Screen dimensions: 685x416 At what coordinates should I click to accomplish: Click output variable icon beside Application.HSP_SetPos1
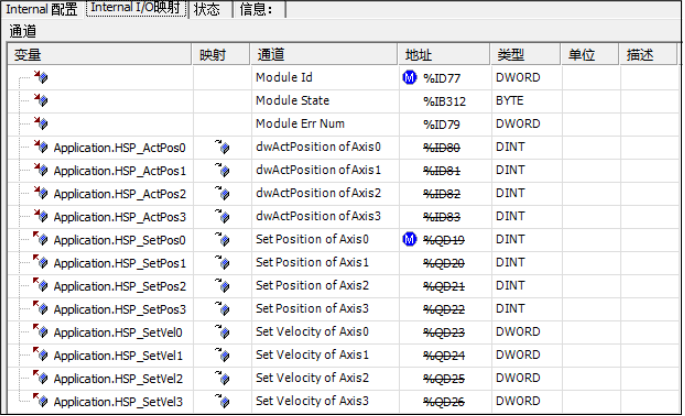coord(41,263)
